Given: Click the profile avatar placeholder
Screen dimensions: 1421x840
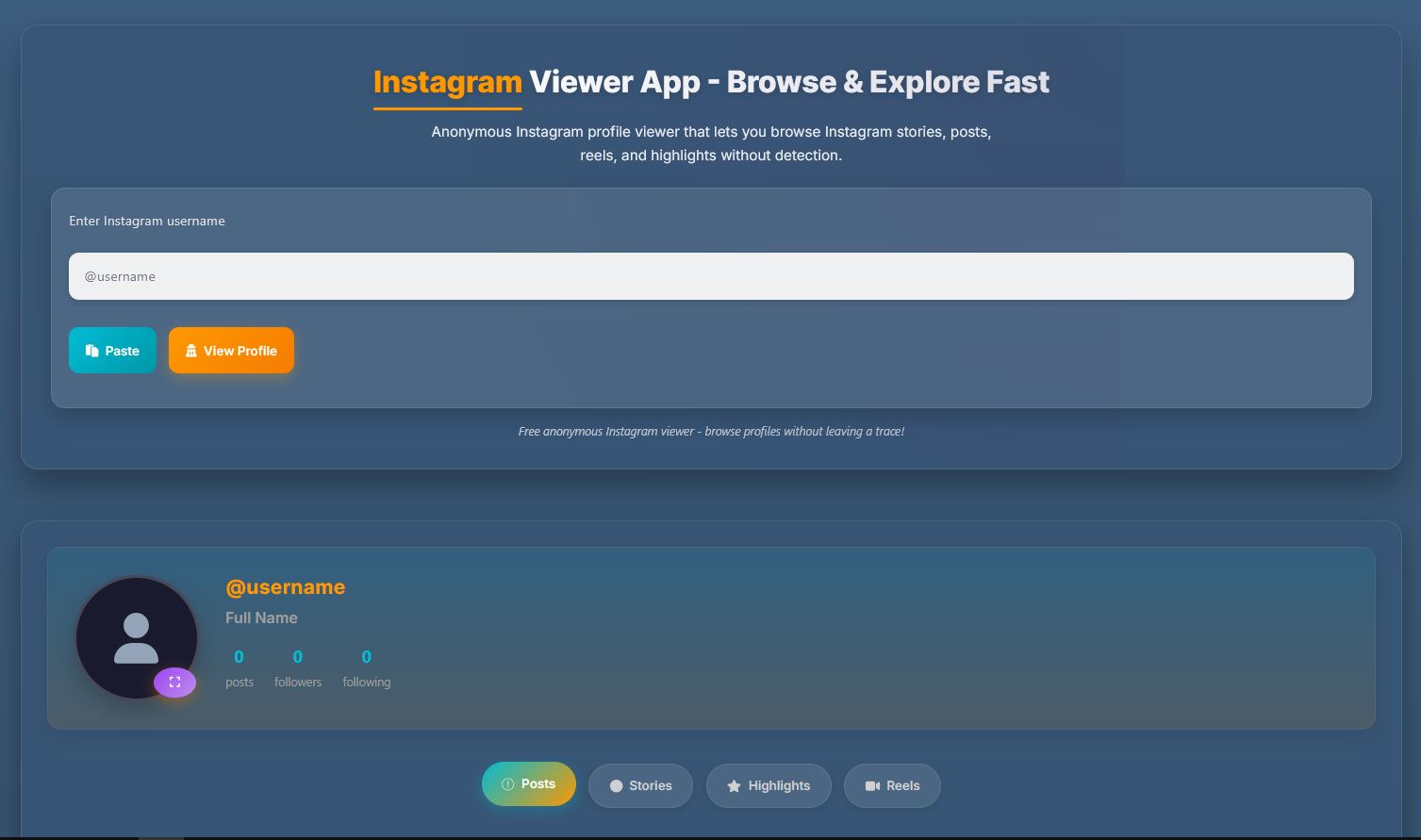Looking at the screenshot, I should 137,638.
